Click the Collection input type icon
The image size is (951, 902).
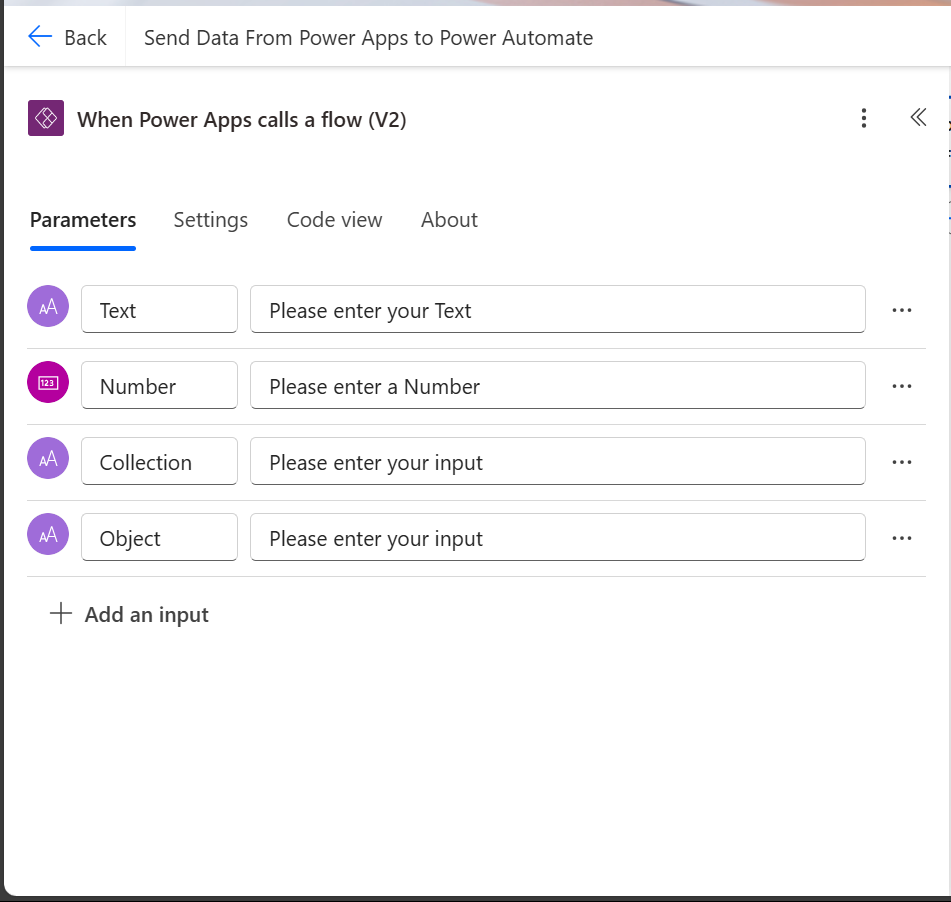[48, 458]
